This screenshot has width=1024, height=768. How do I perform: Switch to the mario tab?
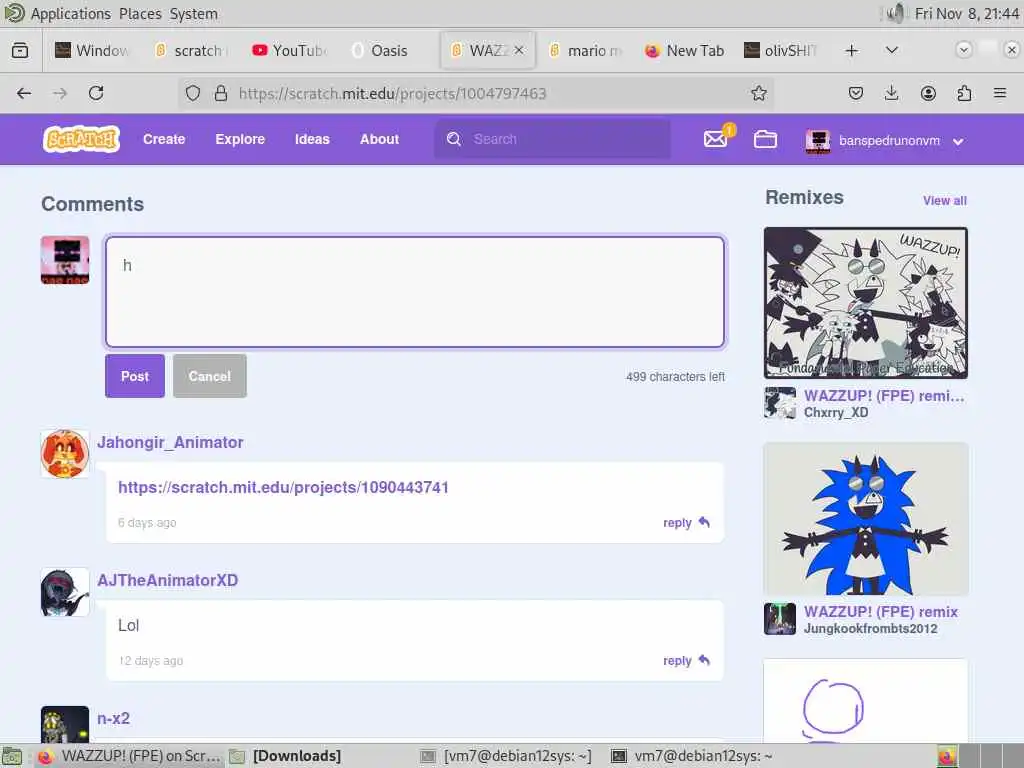(584, 50)
